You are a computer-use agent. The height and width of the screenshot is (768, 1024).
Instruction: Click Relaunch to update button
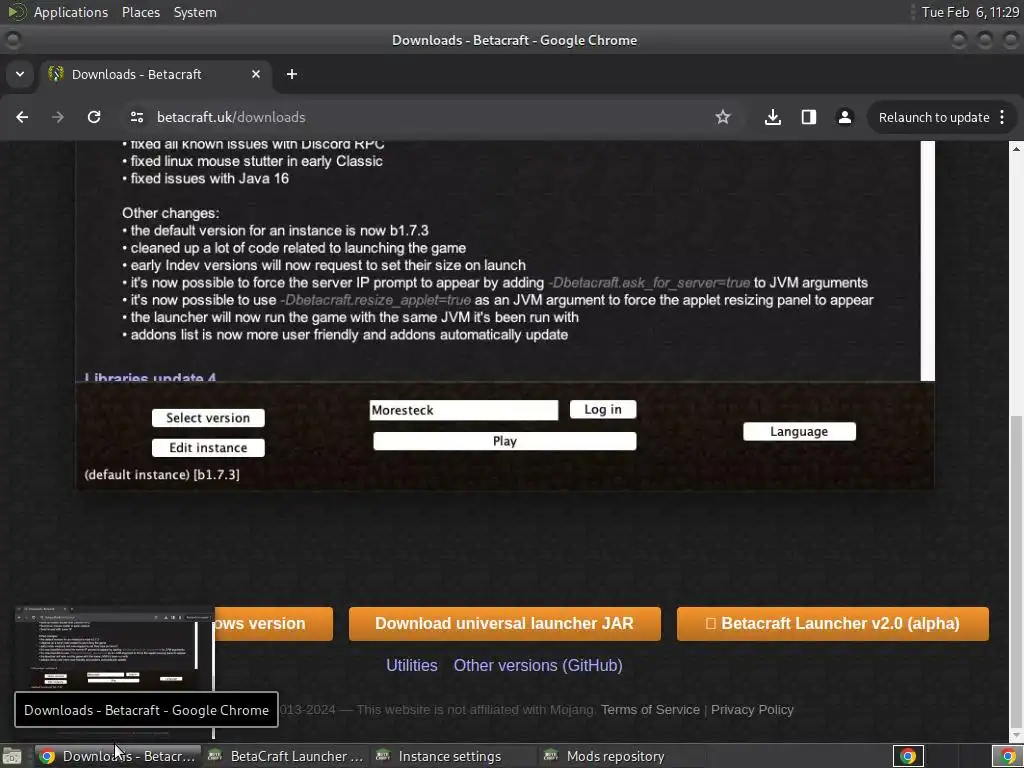934,118
